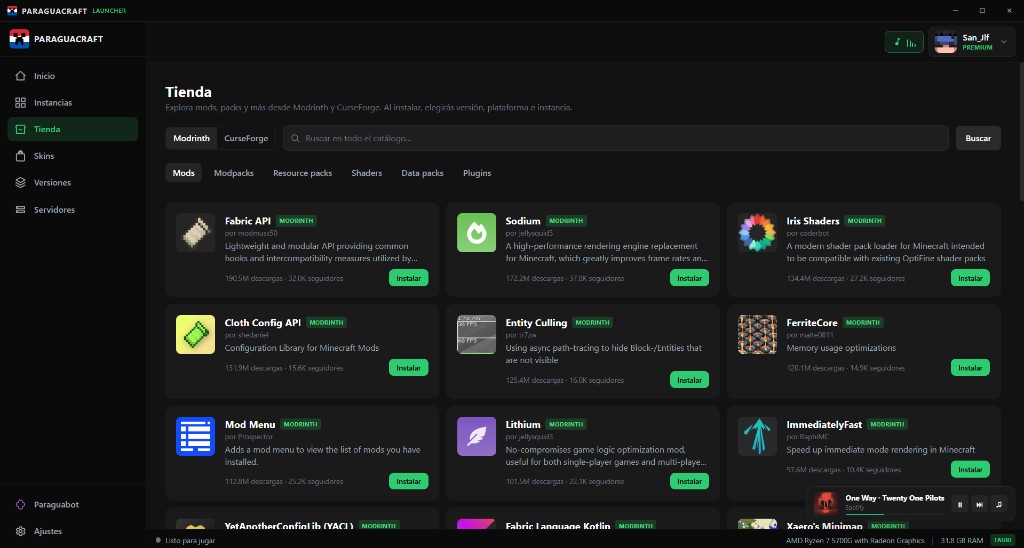This screenshot has width=1024, height=548.
Task: Switch source to Modrinth
Action: click(191, 138)
